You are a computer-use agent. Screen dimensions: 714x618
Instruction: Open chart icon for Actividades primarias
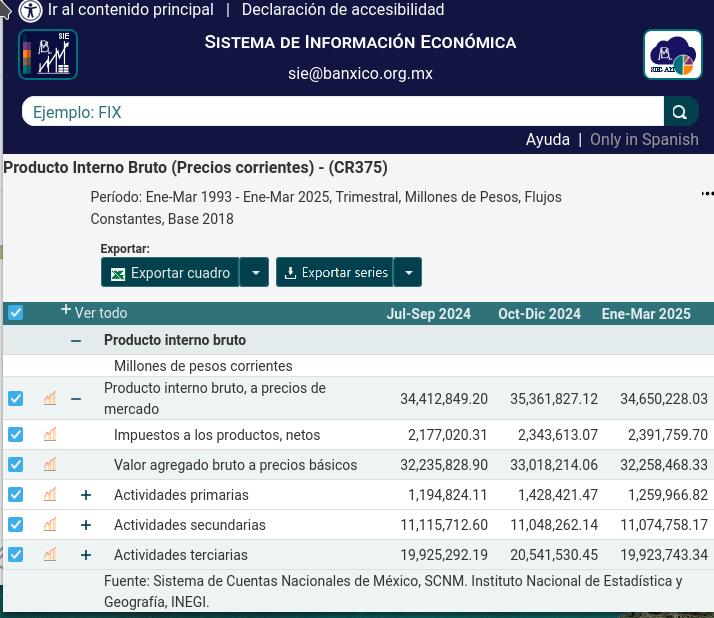click(x=50, y=495)
